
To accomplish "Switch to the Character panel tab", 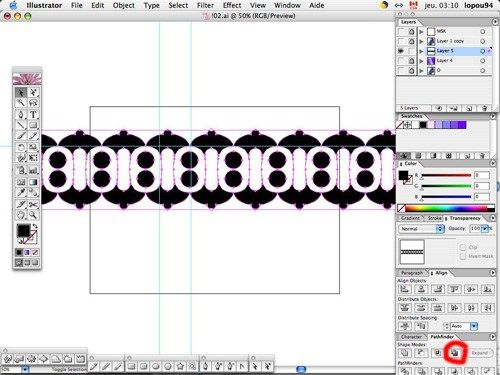I will (x=411, y=337).
